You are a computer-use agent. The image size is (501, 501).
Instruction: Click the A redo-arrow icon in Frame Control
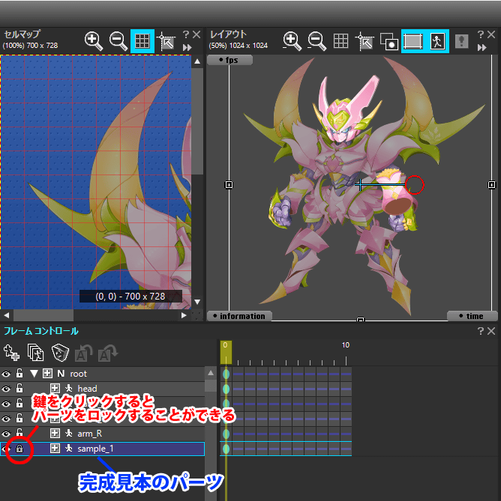pyautogui.click(x=107, y=353)
